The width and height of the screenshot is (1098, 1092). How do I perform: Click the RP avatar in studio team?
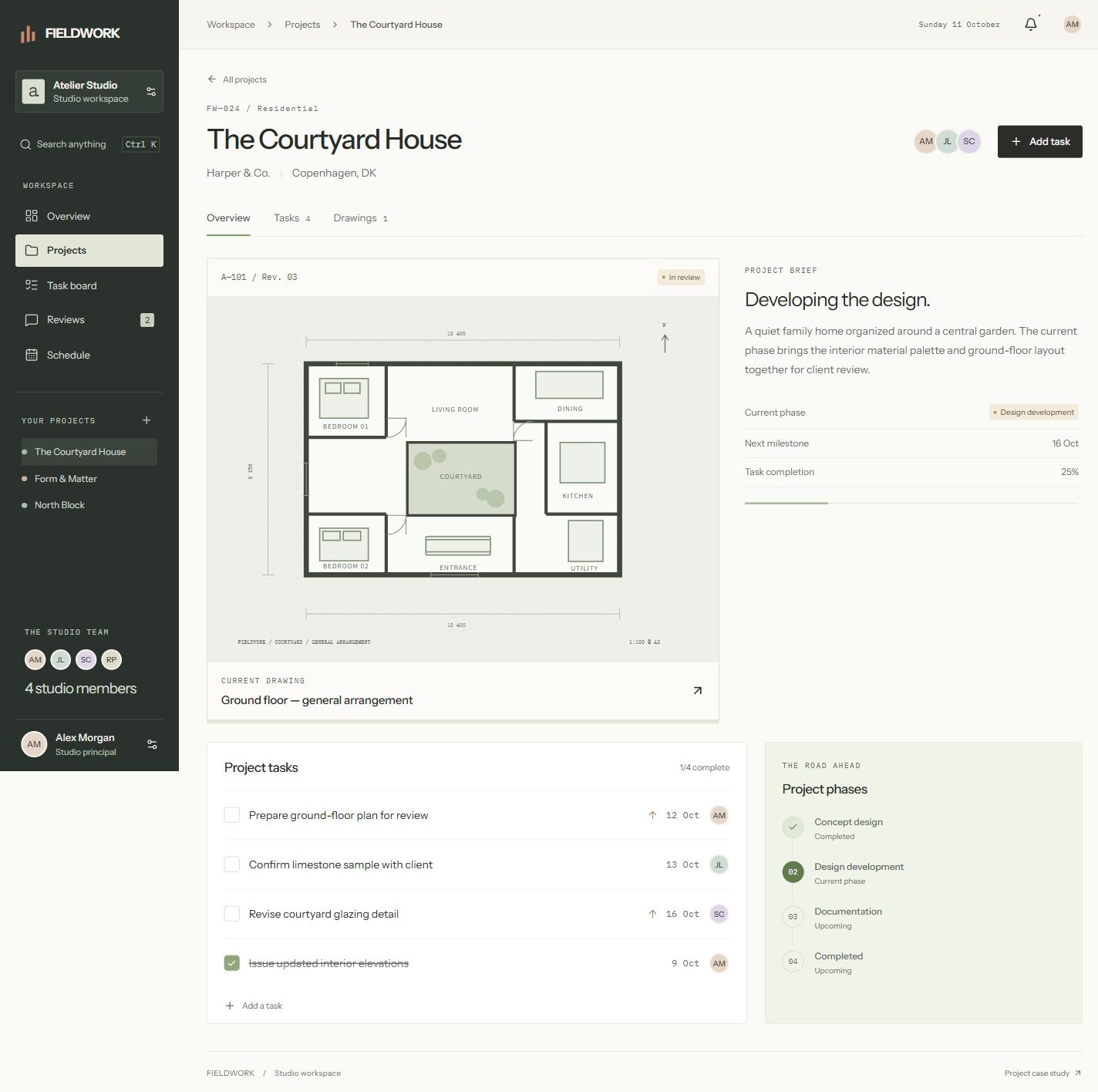[x=112, y=659]
